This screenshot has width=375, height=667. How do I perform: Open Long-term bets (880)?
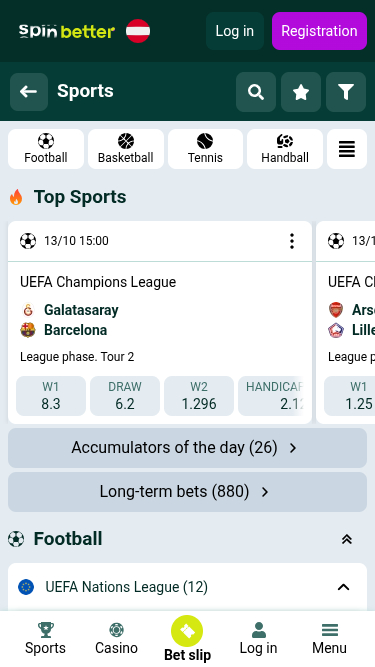188,492
